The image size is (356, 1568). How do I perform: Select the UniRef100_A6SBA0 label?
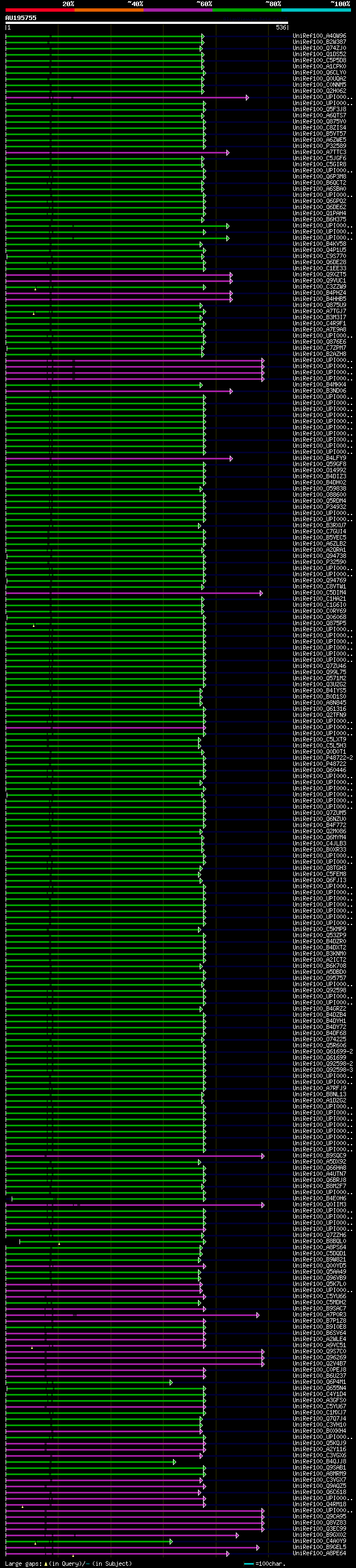pyautogui.click(x=319, y=189)
